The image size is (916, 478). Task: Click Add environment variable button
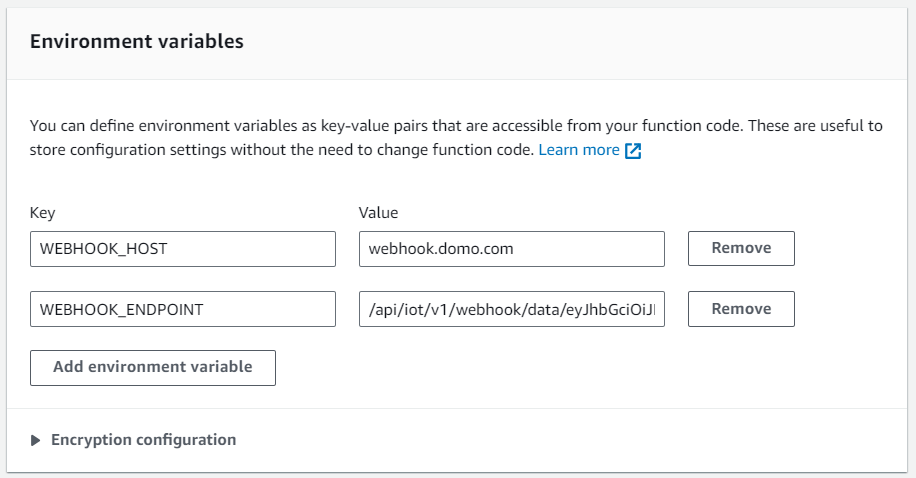coord(153,368)
